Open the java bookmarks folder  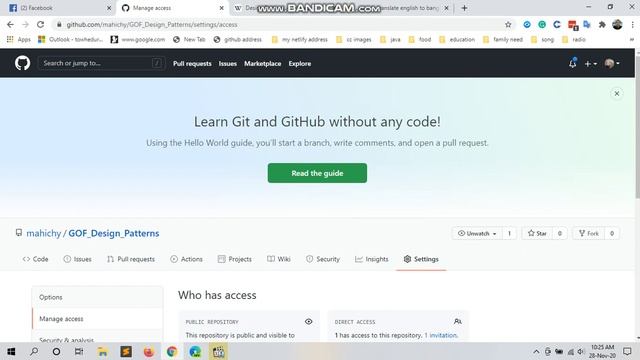pyautogui.click(x=390, y=40)
